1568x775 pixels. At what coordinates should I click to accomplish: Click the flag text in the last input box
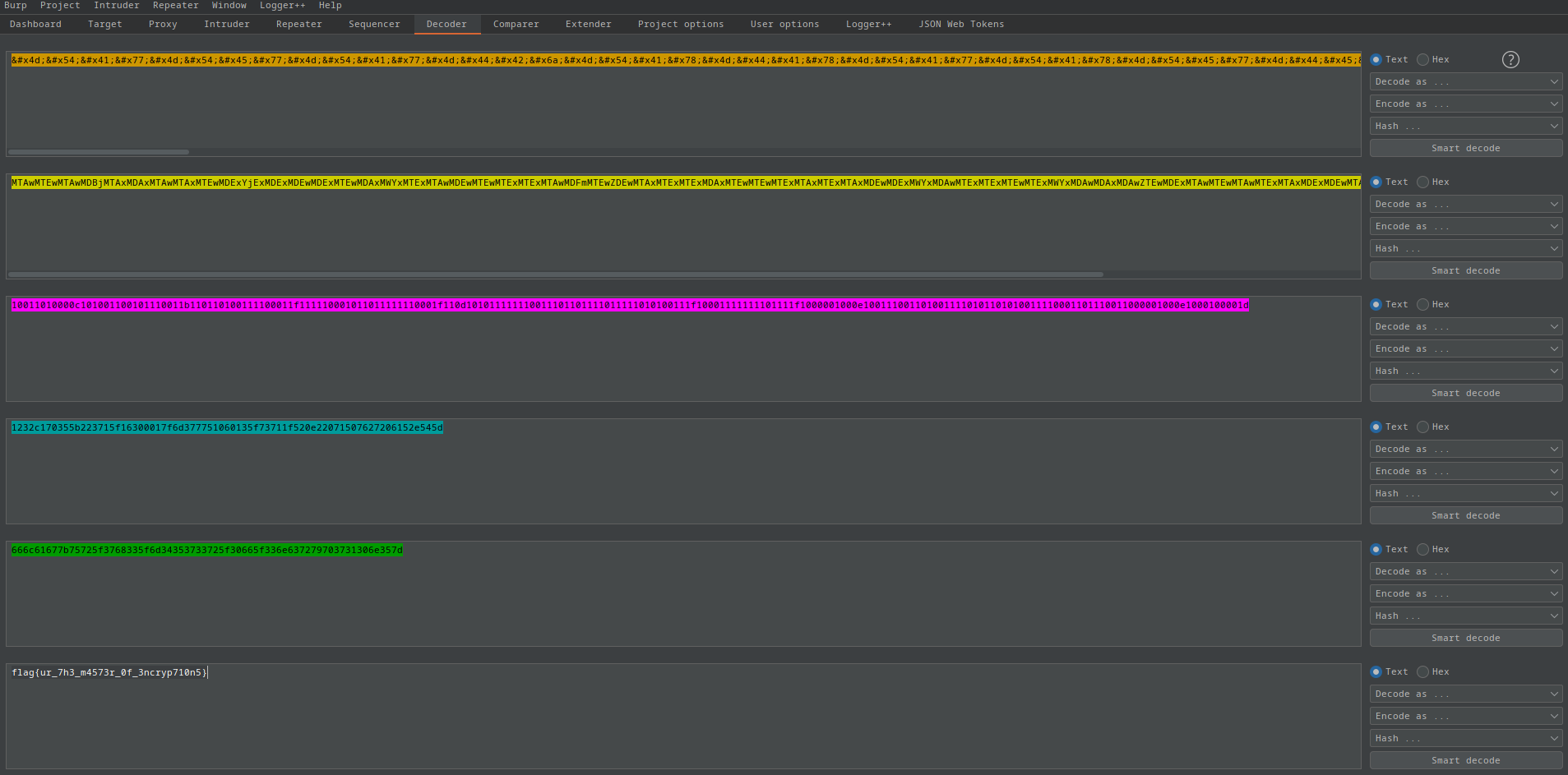[108, 672]
